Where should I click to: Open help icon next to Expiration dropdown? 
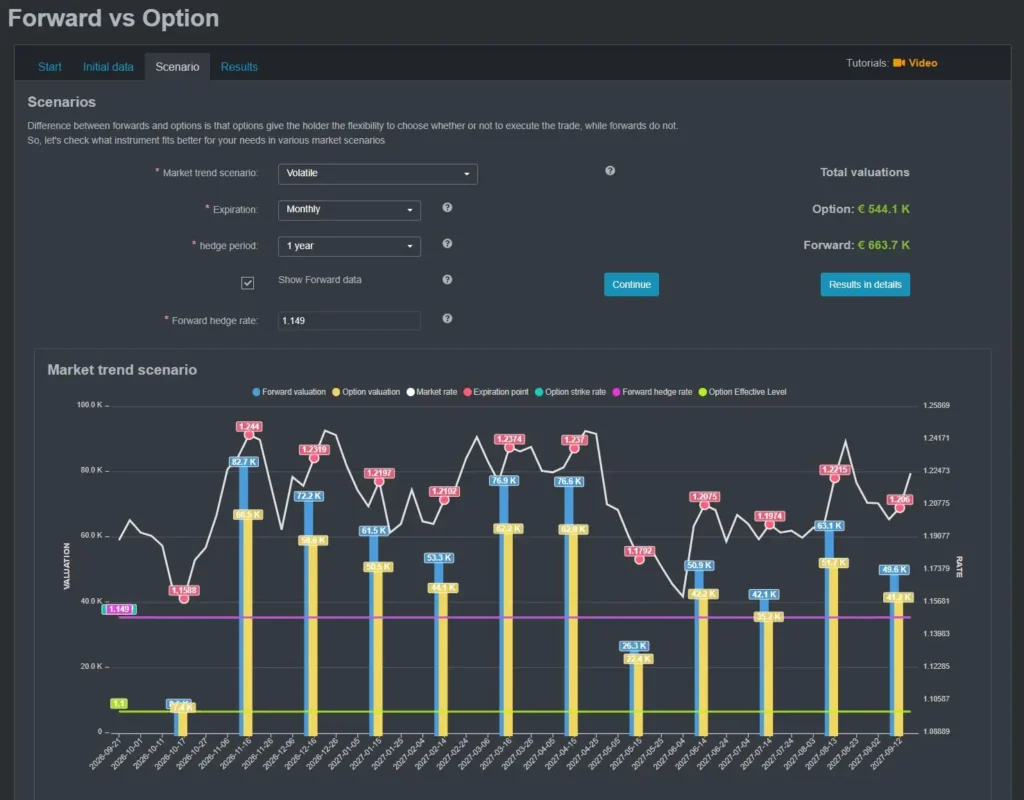447,208
